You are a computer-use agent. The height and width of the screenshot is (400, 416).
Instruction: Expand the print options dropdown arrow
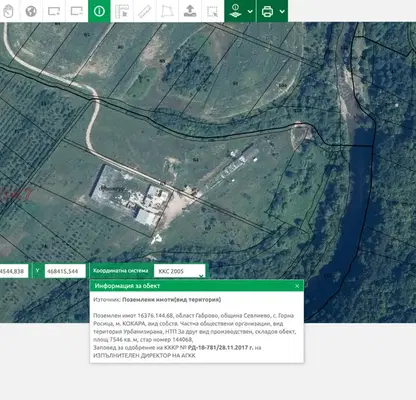[x=282, y=11]
